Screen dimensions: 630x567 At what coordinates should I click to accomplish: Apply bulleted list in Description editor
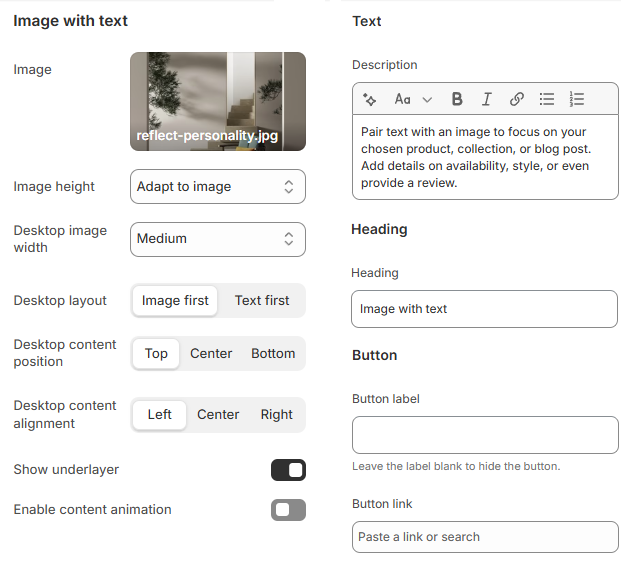[x=547, y=99]
